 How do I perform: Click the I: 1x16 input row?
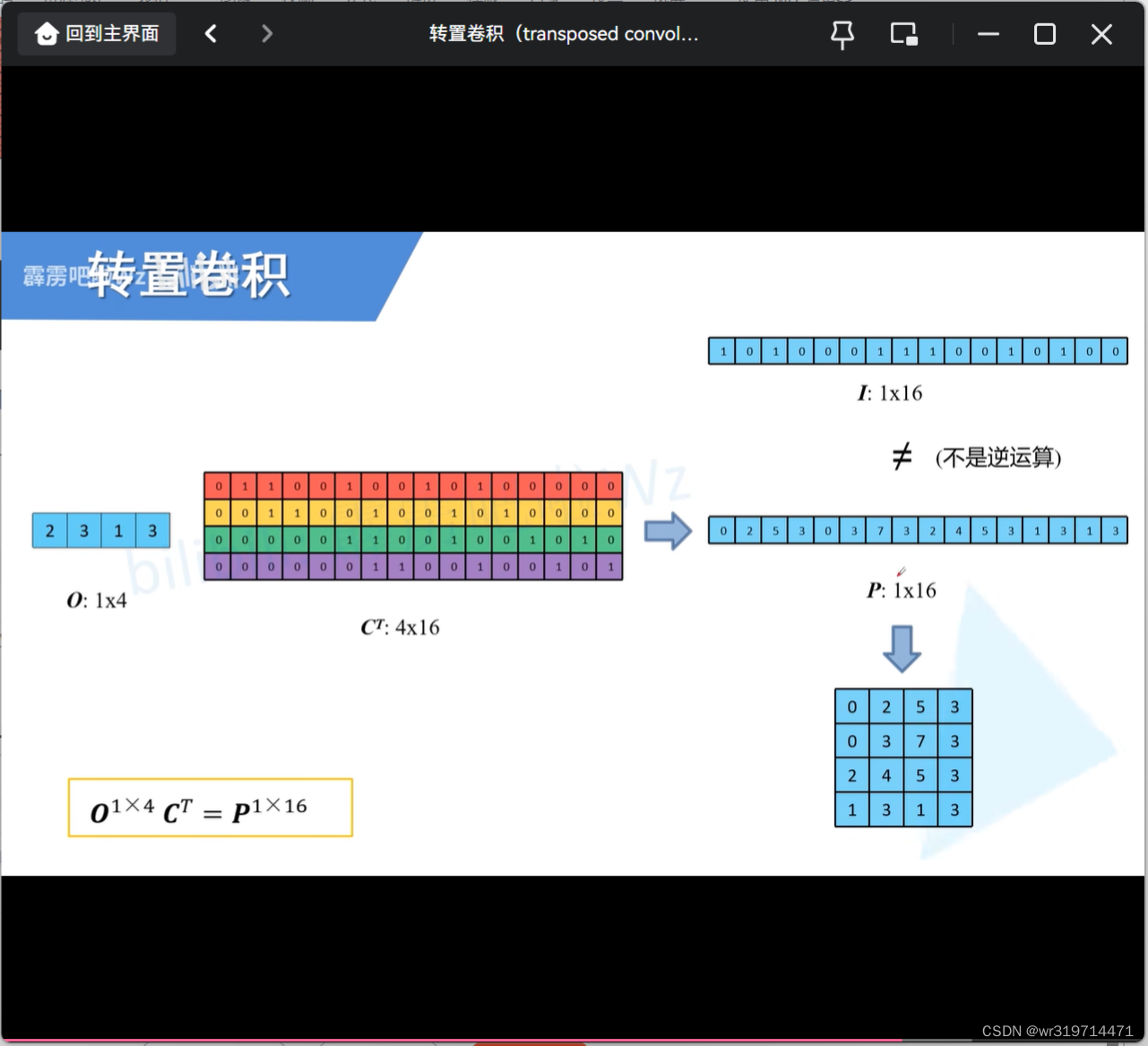coord(918,350)
